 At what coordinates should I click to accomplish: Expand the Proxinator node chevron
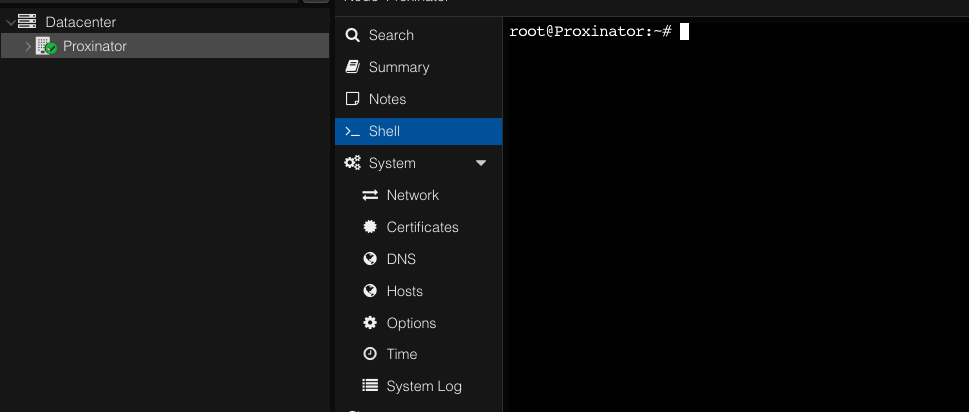pos(28,46)
